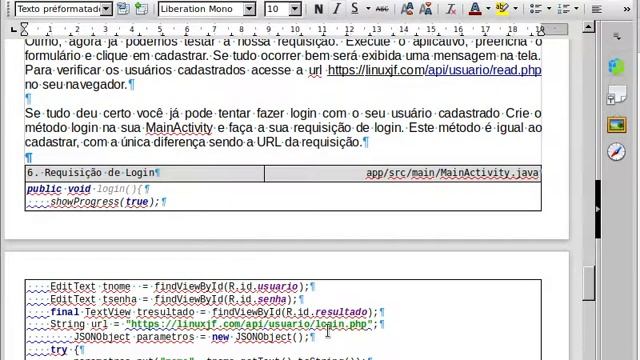
Task: Click the sidebar hide/show handle
Action: point(598,209)
